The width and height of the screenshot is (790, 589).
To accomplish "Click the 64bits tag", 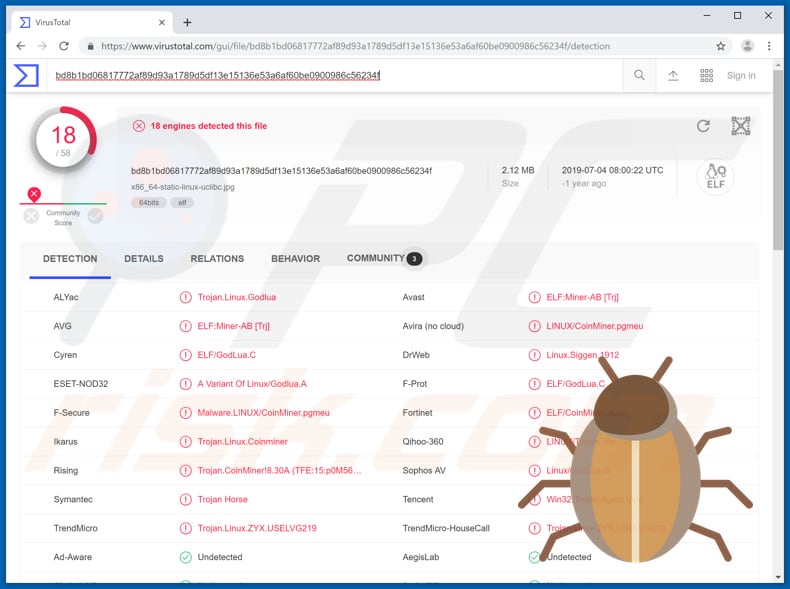I will tap(149, 203).
